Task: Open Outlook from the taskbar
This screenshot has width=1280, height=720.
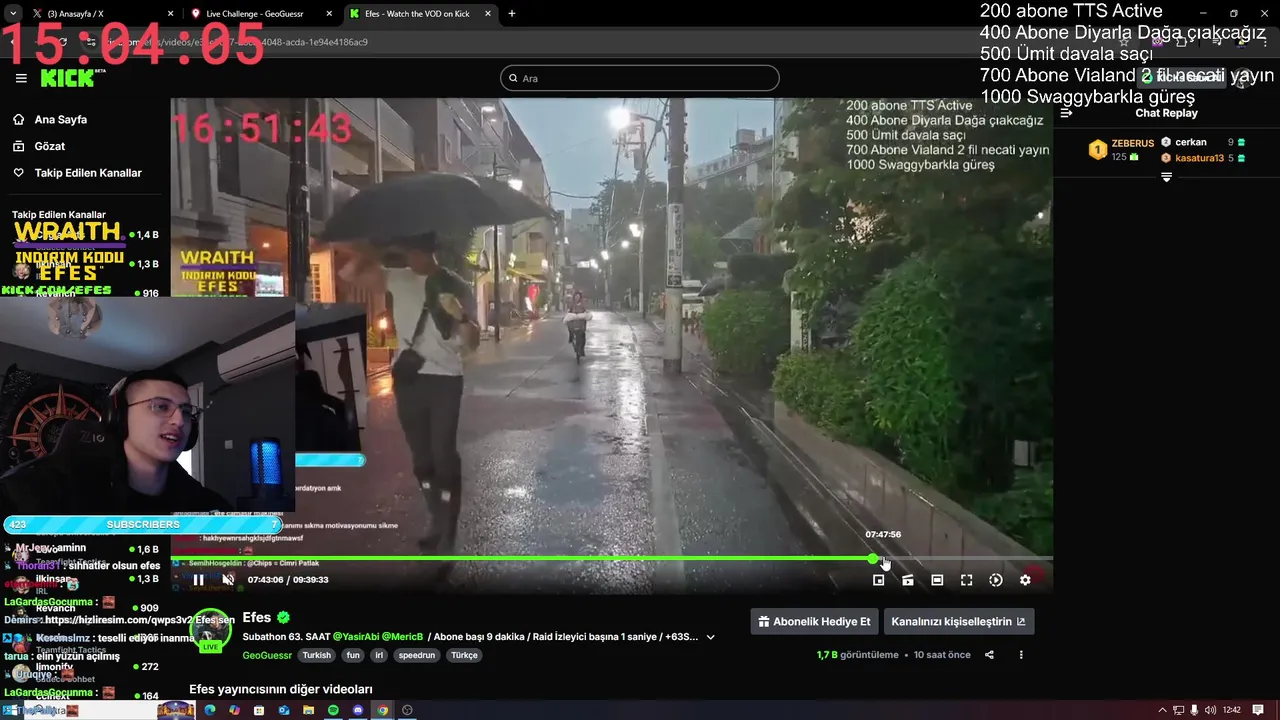Action: click(284, 710)
